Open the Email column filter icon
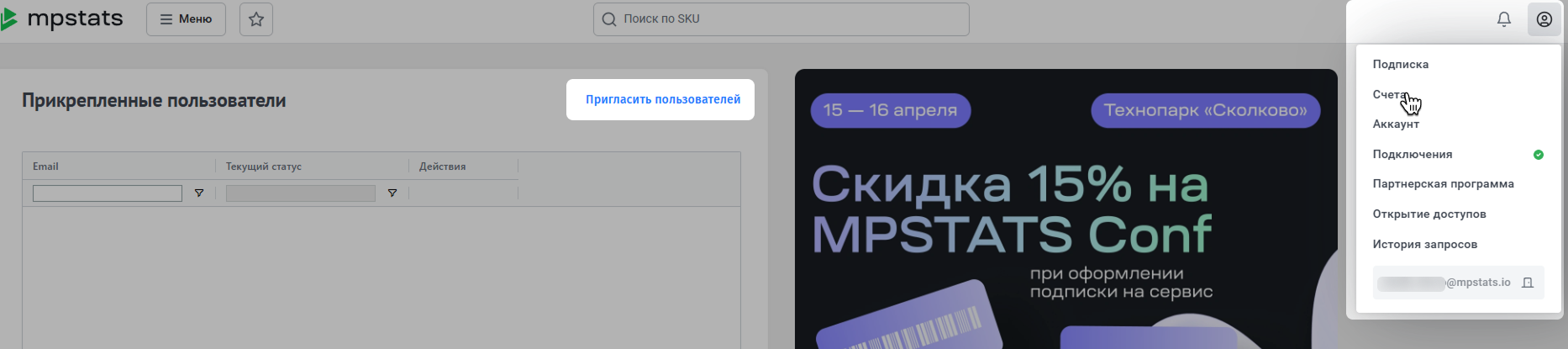The height and width of the screenshot is (349, 1568). [199, 193]
